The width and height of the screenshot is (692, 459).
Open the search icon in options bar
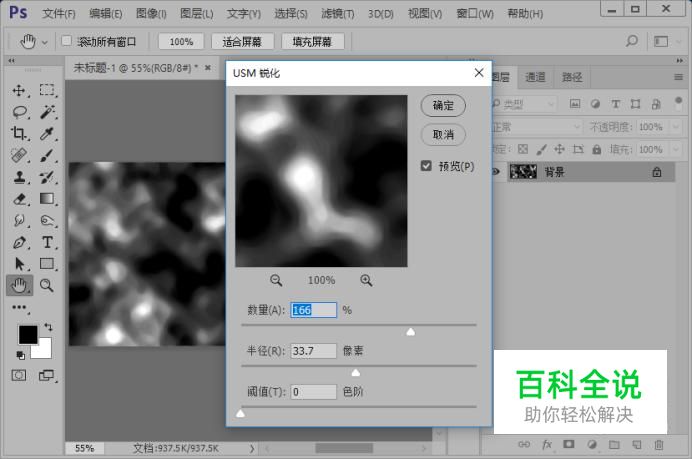[632, 41]
